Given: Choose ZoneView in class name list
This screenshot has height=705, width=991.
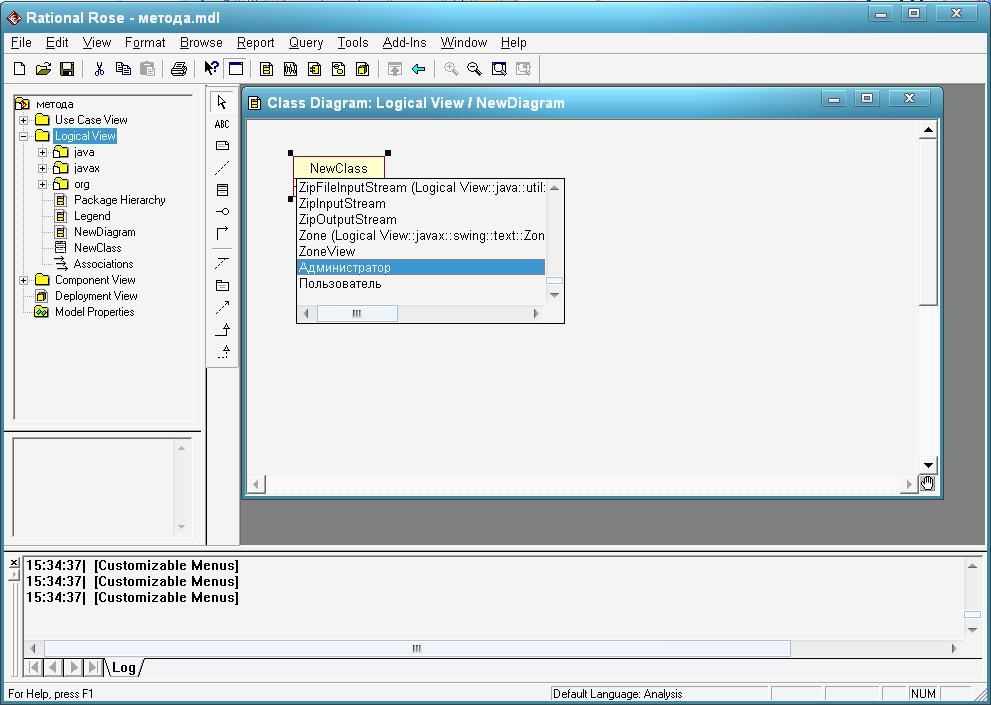Looking at the screenshot, I should (421, 251).
